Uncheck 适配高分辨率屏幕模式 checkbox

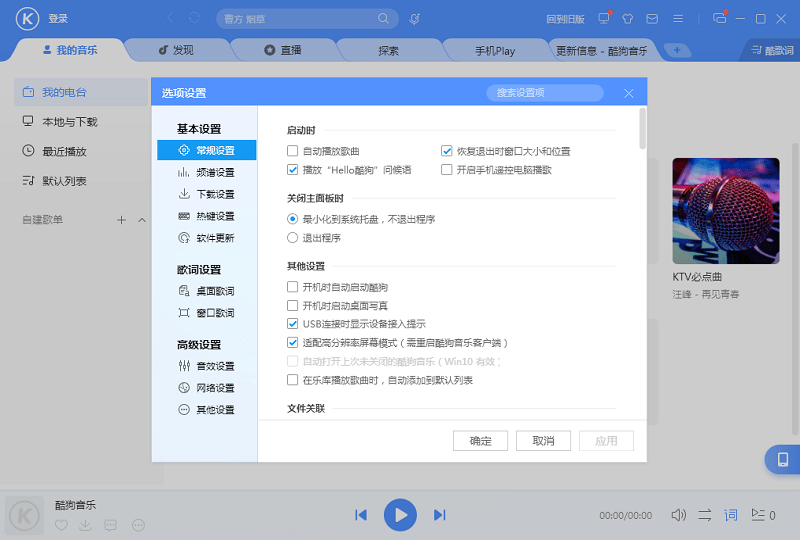click(x=292, y=342)
